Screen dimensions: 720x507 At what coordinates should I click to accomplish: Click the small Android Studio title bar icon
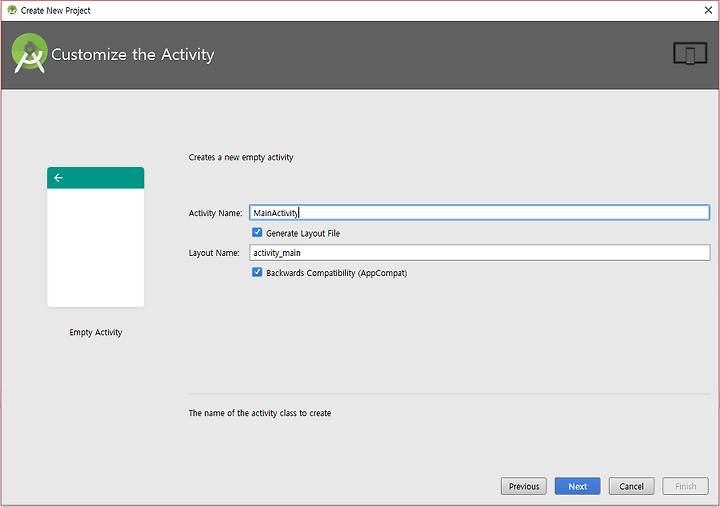(12, 10)
